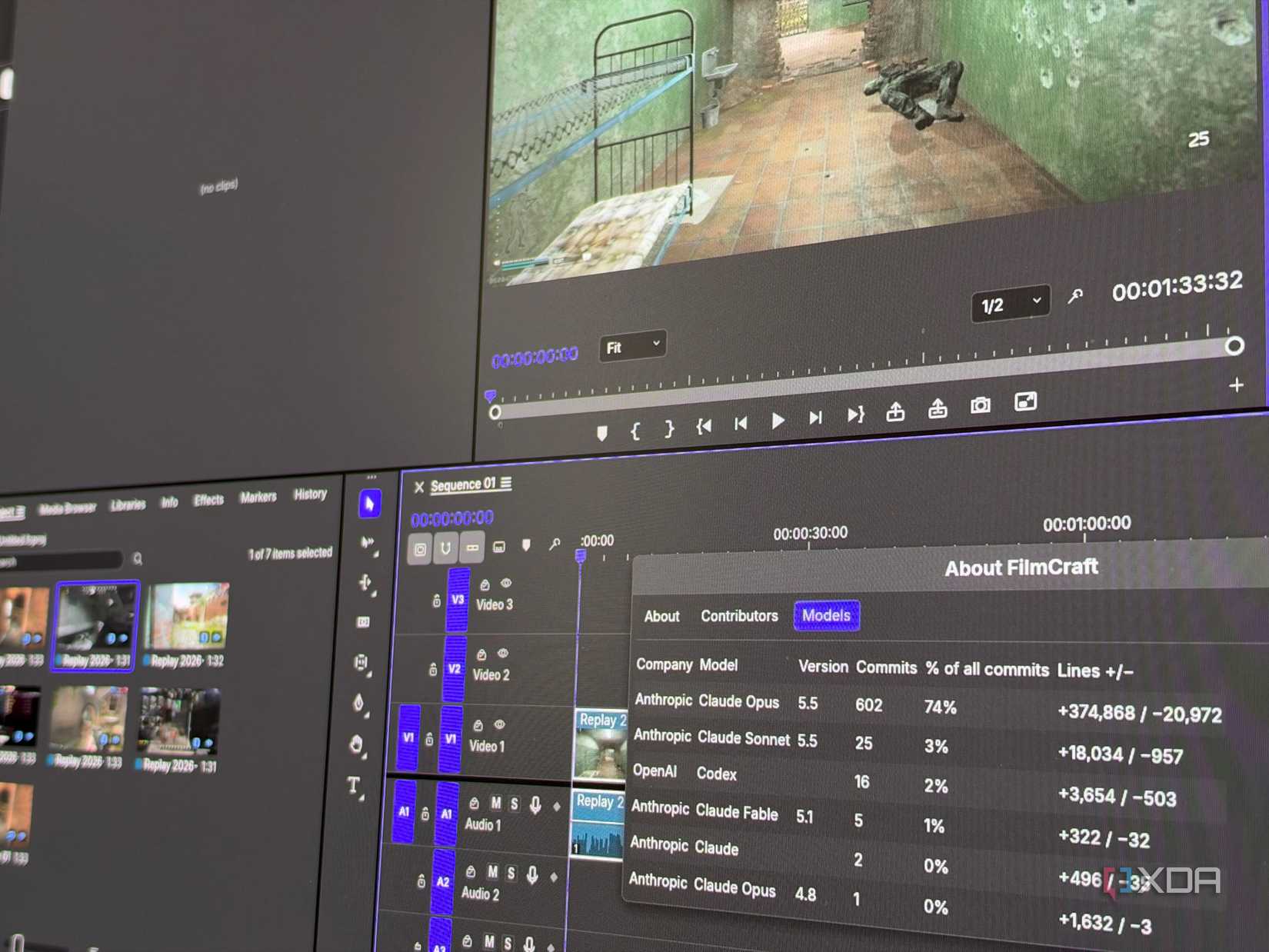This screenshot has height=952, width=1269.
Task: Click the Replay video clip on Video 1
Action: [x=601, y=745]
